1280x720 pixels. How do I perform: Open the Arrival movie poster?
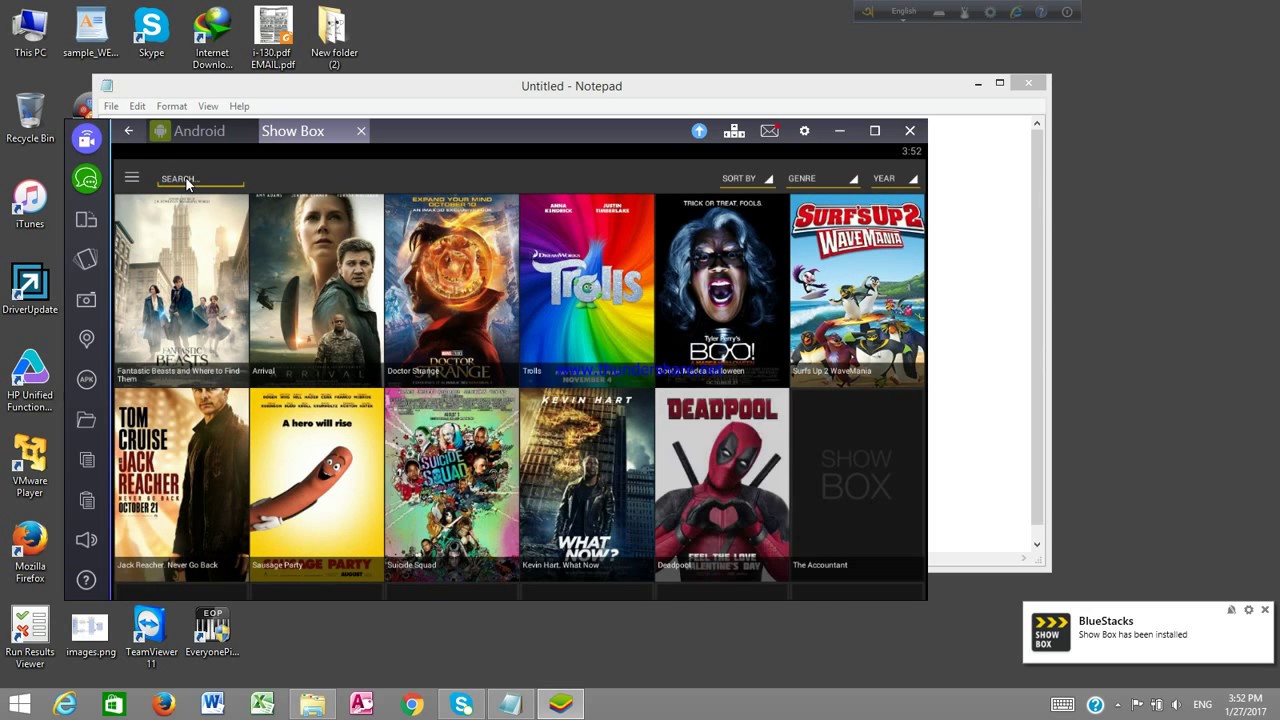coord(316,290)
